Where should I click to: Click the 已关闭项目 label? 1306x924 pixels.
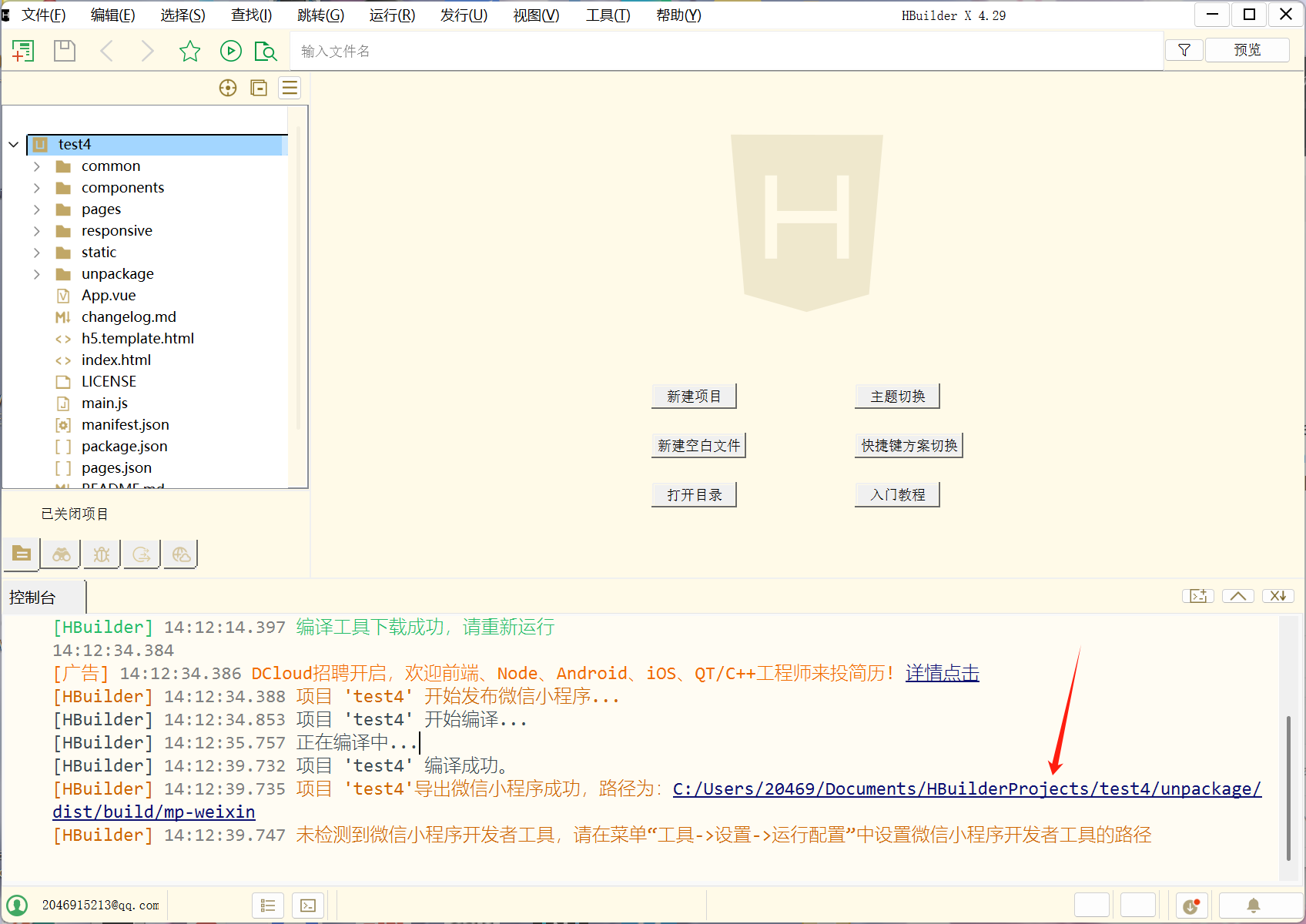pyautogui.click(x=75, y=514)
